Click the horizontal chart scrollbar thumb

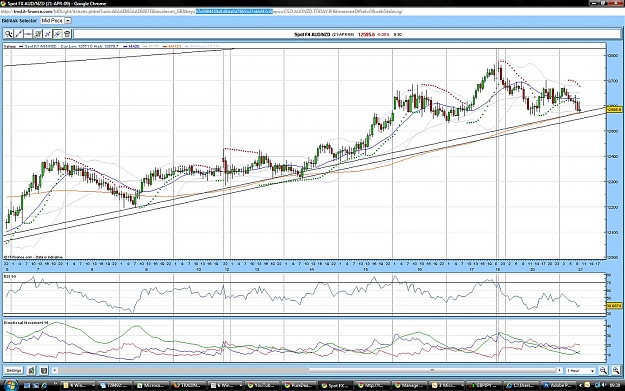click(432, 371)
